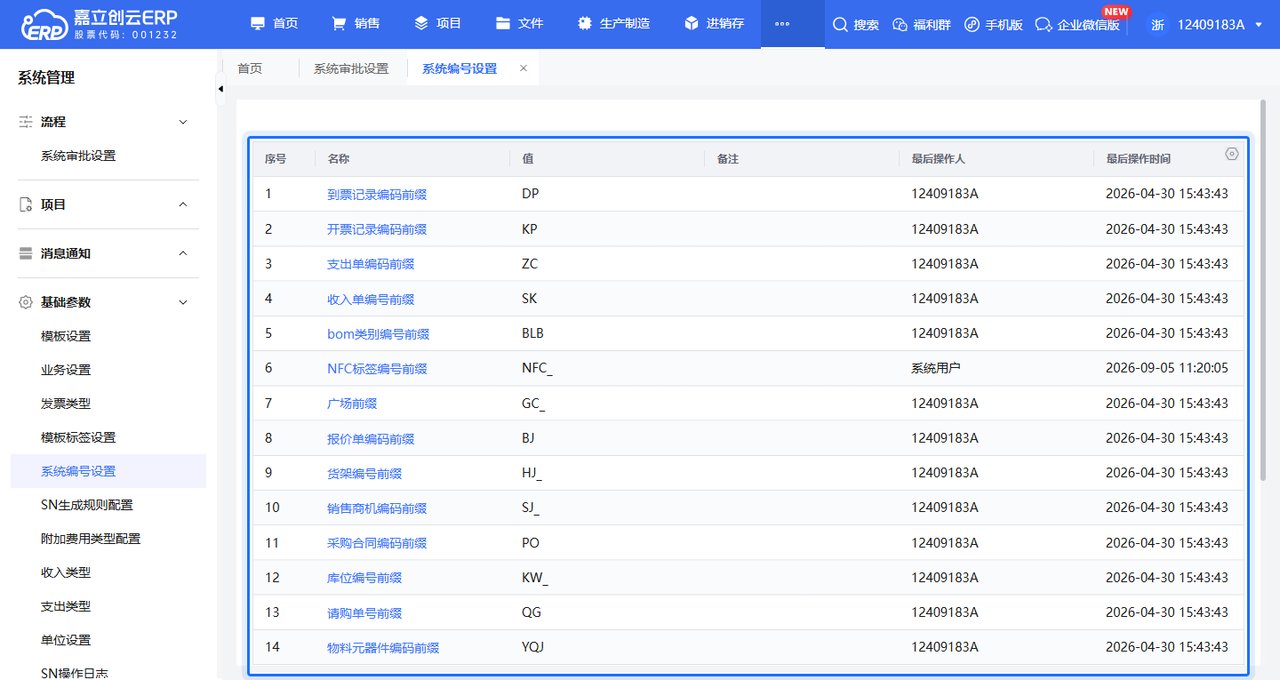1280x680 pixels.
Task: Click the 进销存 cube icon
Action: pyautogui.click(x=691, y=23)
